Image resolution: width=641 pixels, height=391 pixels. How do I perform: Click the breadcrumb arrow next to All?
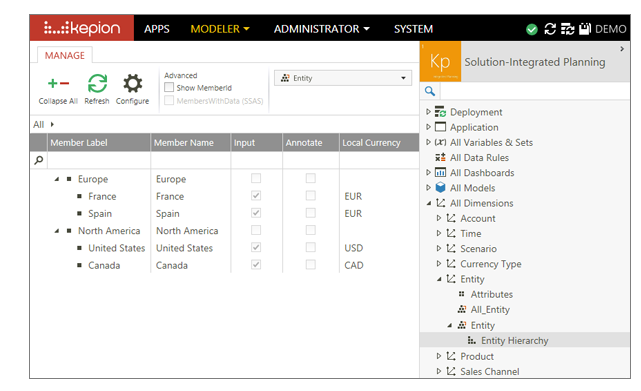(x=52, y=124)
